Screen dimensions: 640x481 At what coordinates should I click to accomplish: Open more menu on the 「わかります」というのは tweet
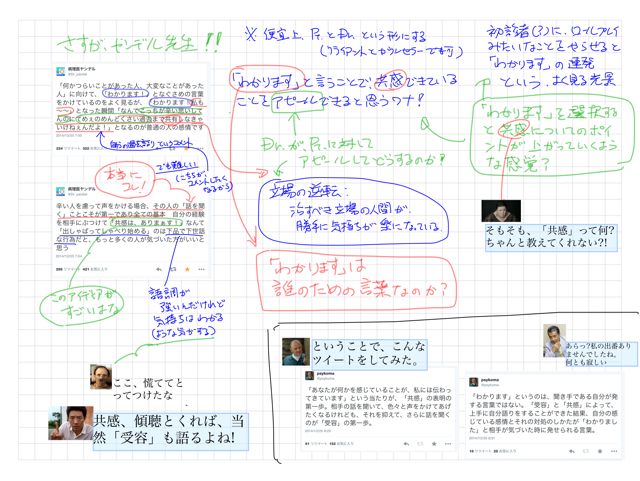tap(614, 451)
